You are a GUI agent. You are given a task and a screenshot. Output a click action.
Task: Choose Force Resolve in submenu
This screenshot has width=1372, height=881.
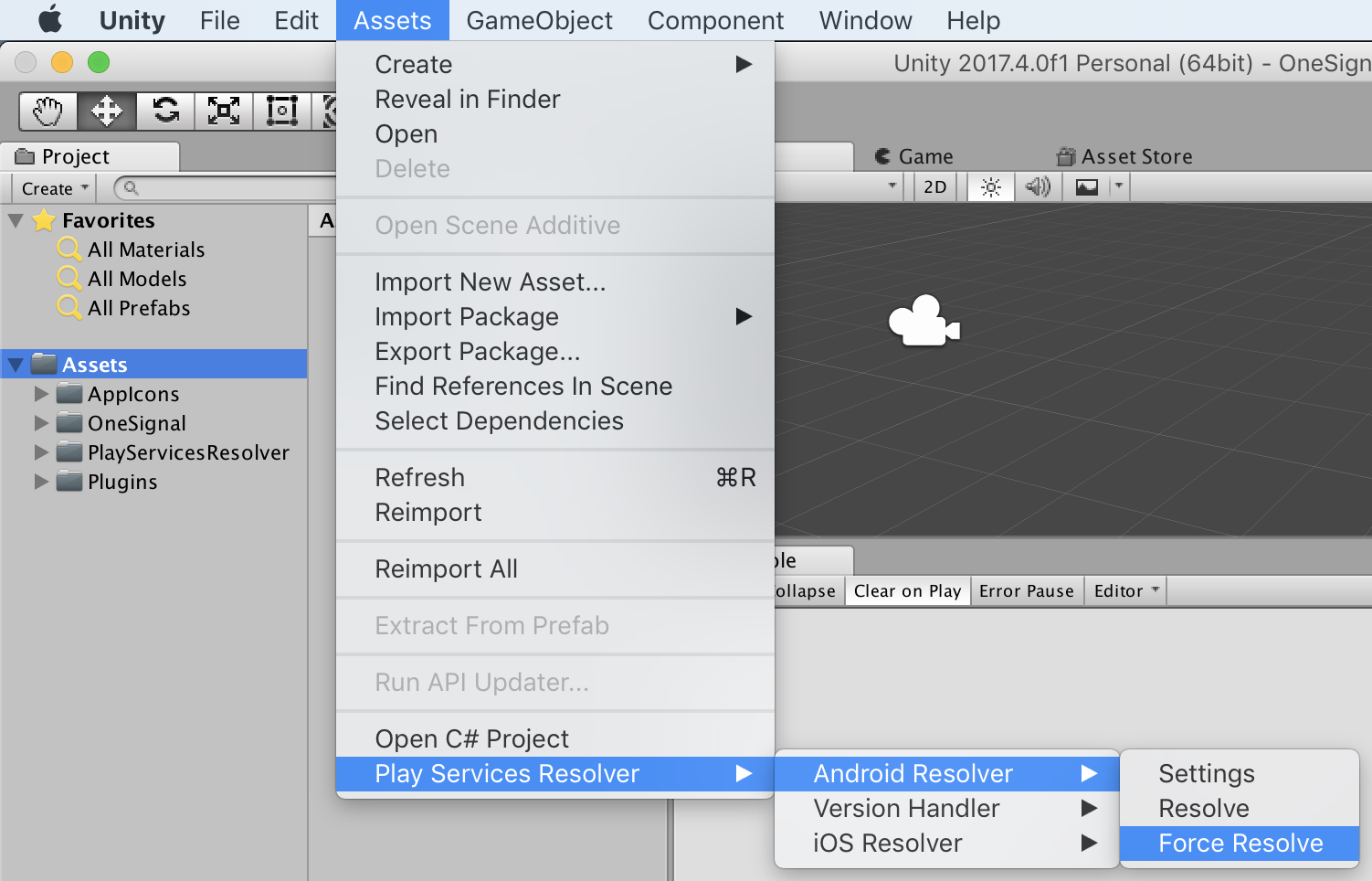1240,843
